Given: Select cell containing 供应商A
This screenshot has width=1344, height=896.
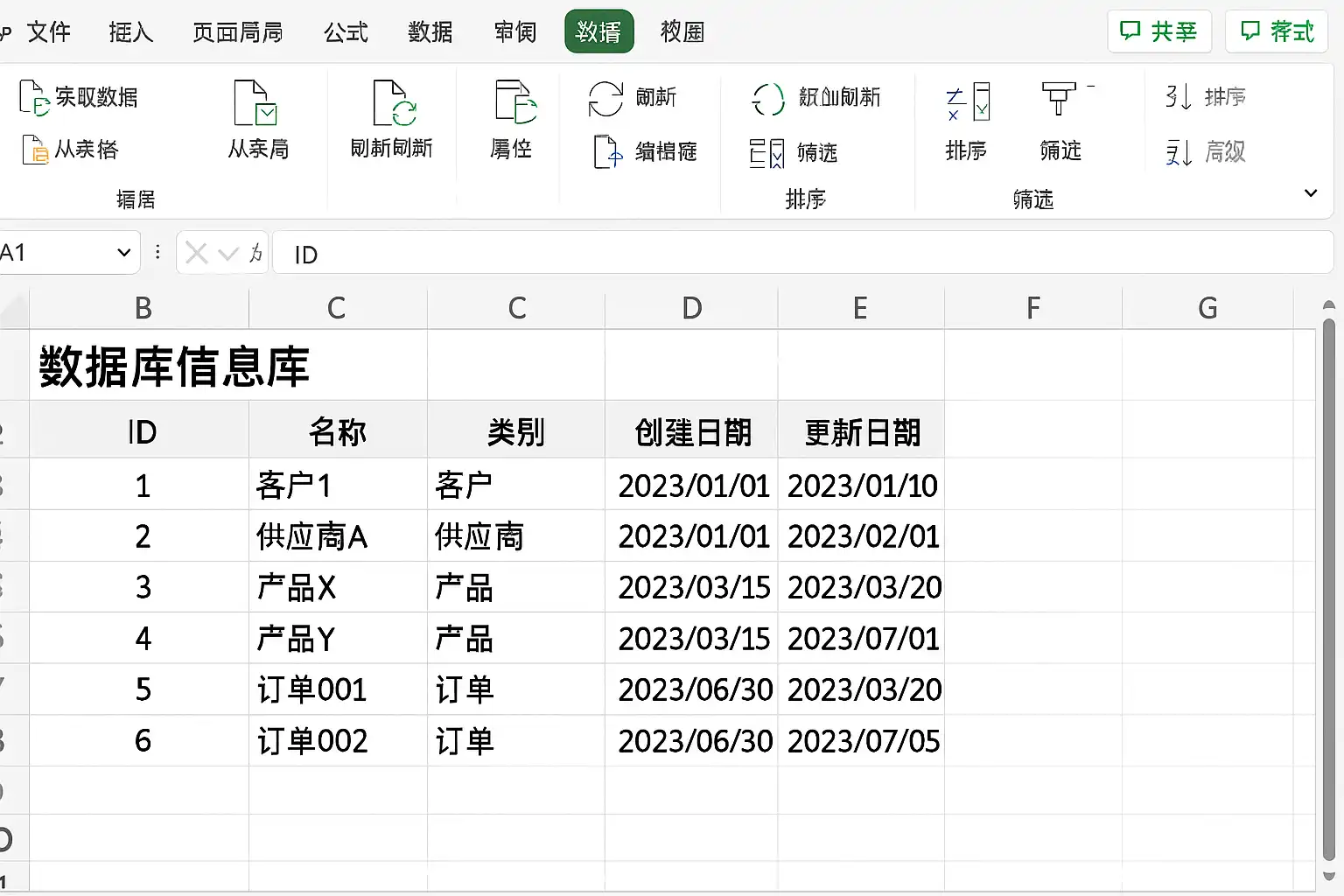Looking at the screenshot, I should tap(338, 536).
